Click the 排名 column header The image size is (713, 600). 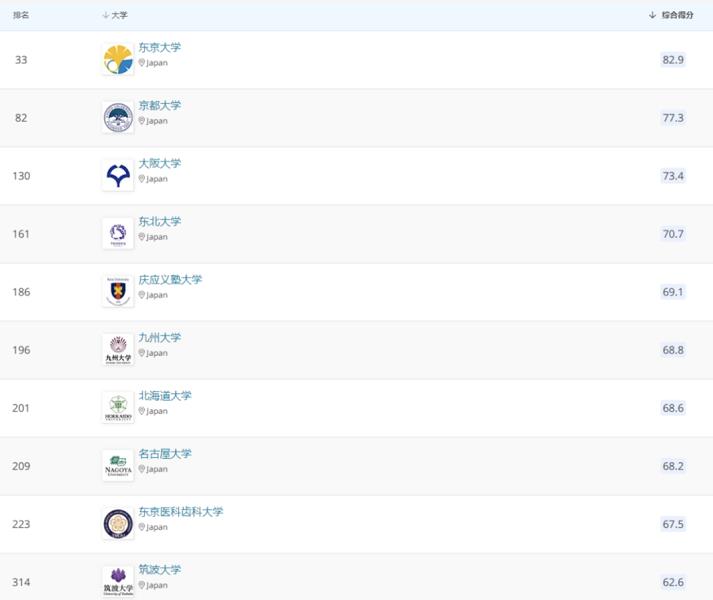(21, 15)
